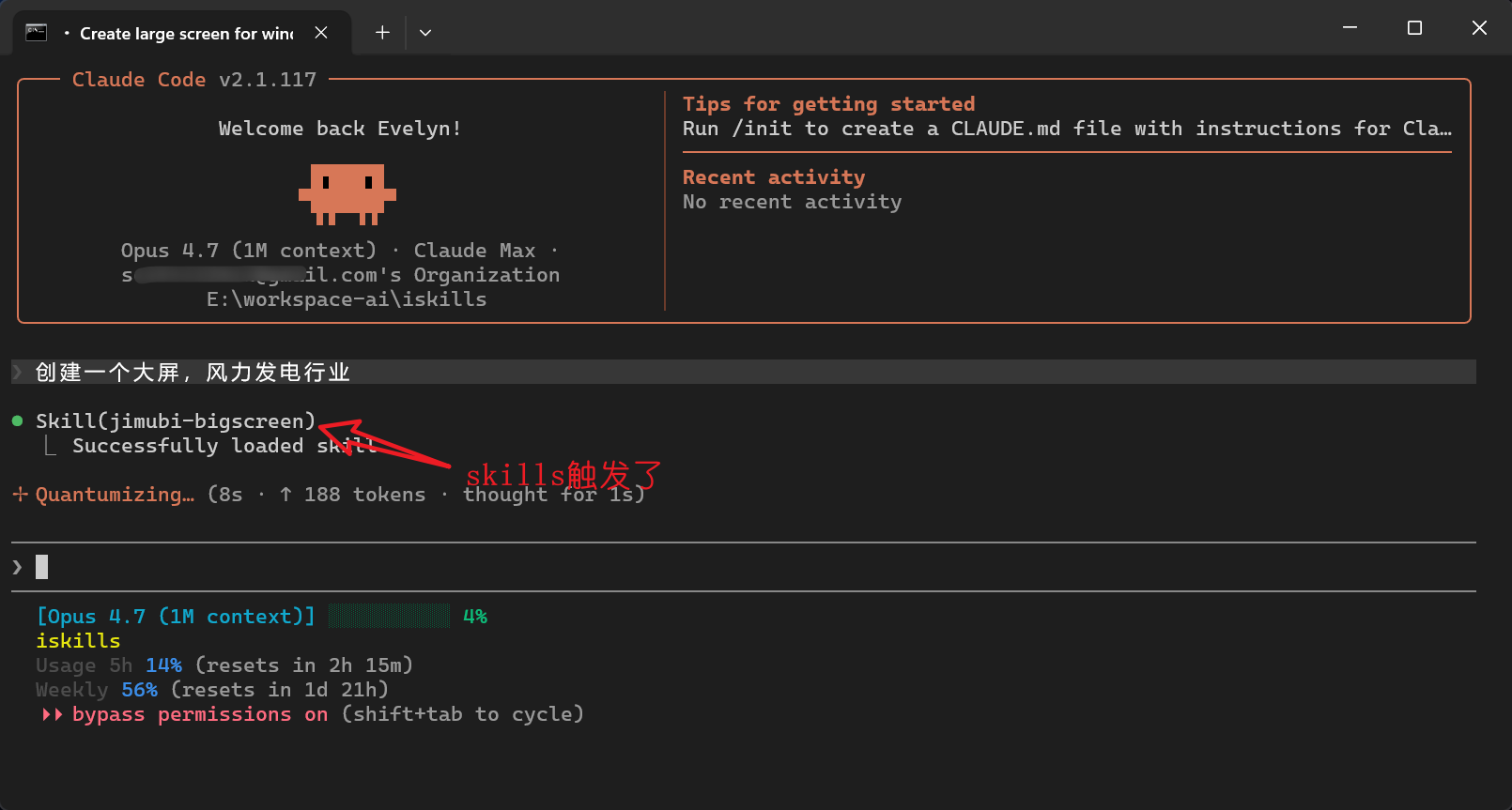The width and height of the screenshot is (1512, 810).
Task: Click the 'Recent activity' heading
Action: pyautogui.click(x=773, y=177)
